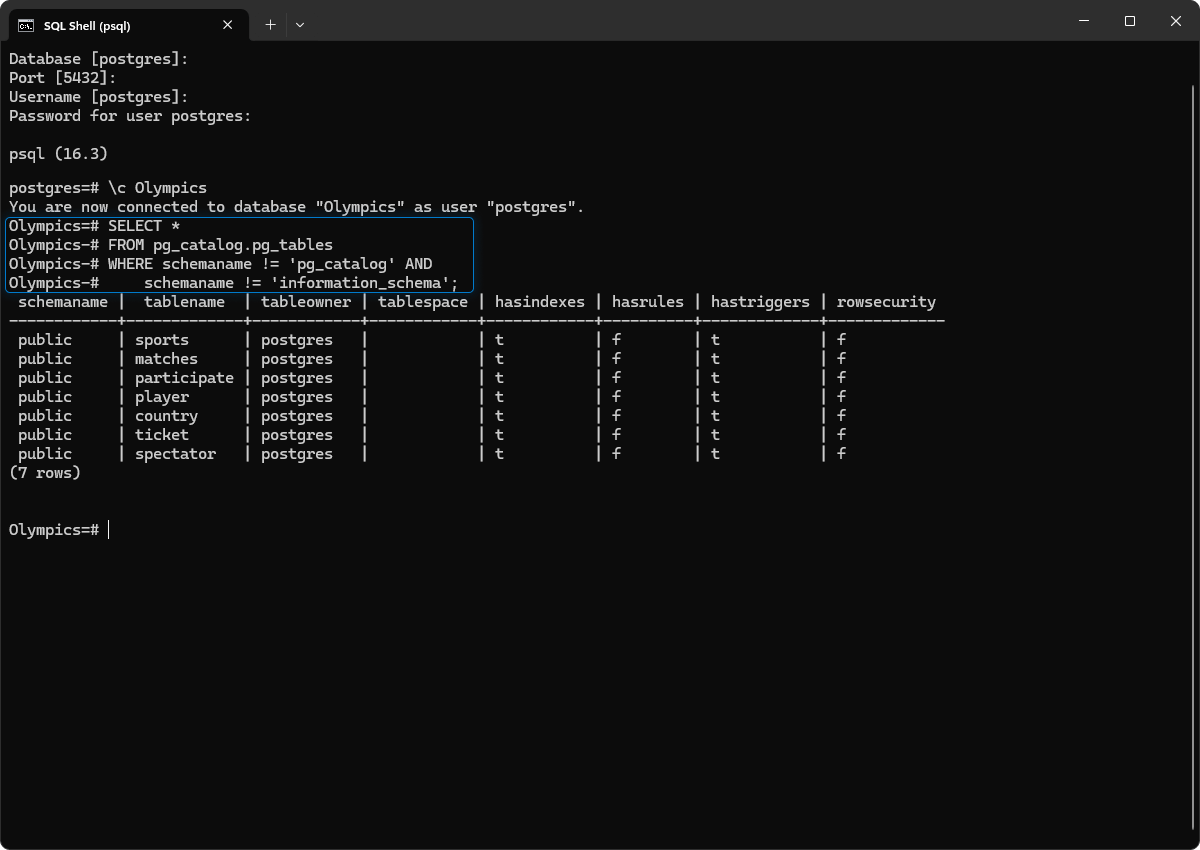Click the 'ticket' table row

pos(161,434)
